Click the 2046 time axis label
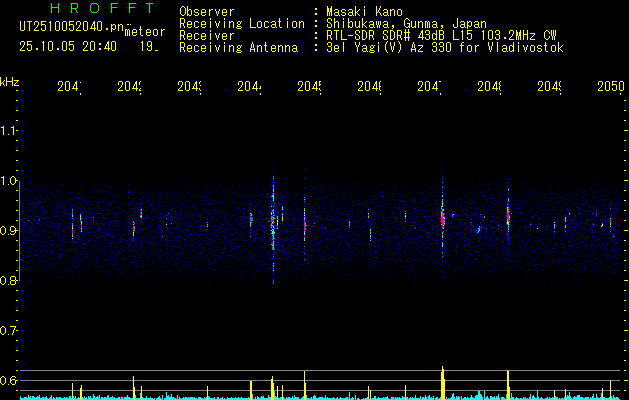629x400 pixels. (369, 86)
